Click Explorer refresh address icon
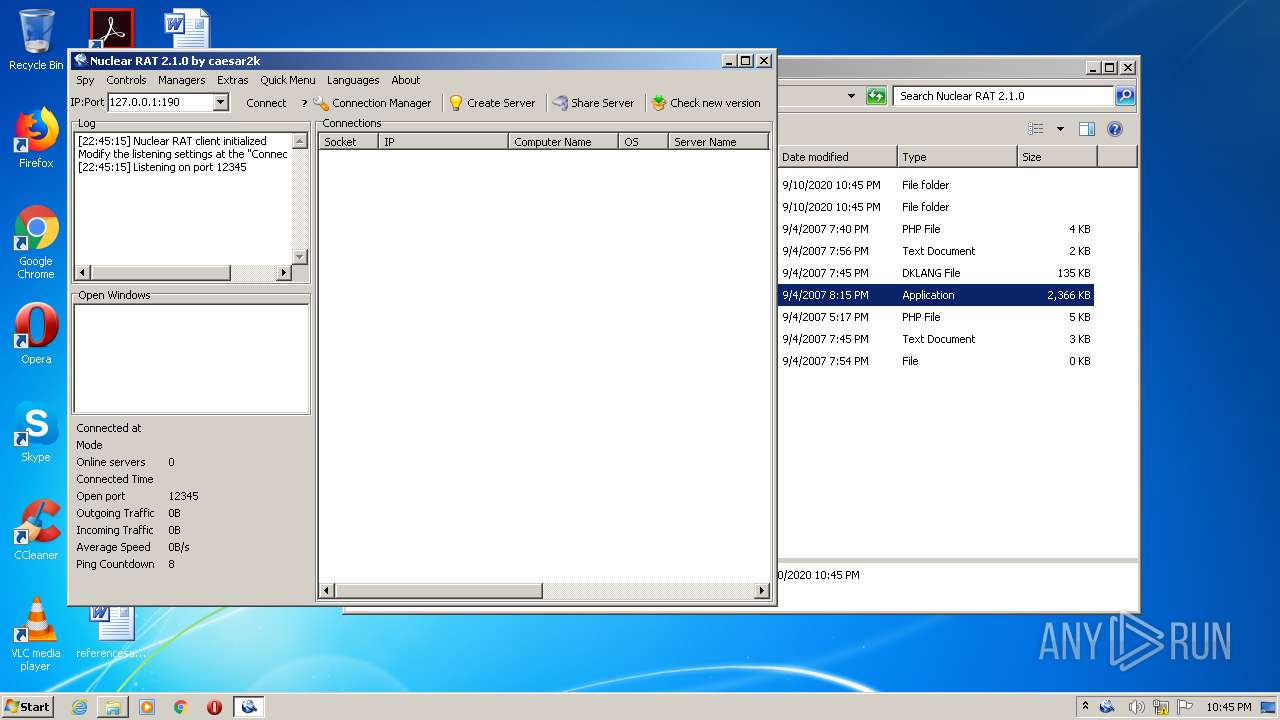1280x720 pixels. 876,96
